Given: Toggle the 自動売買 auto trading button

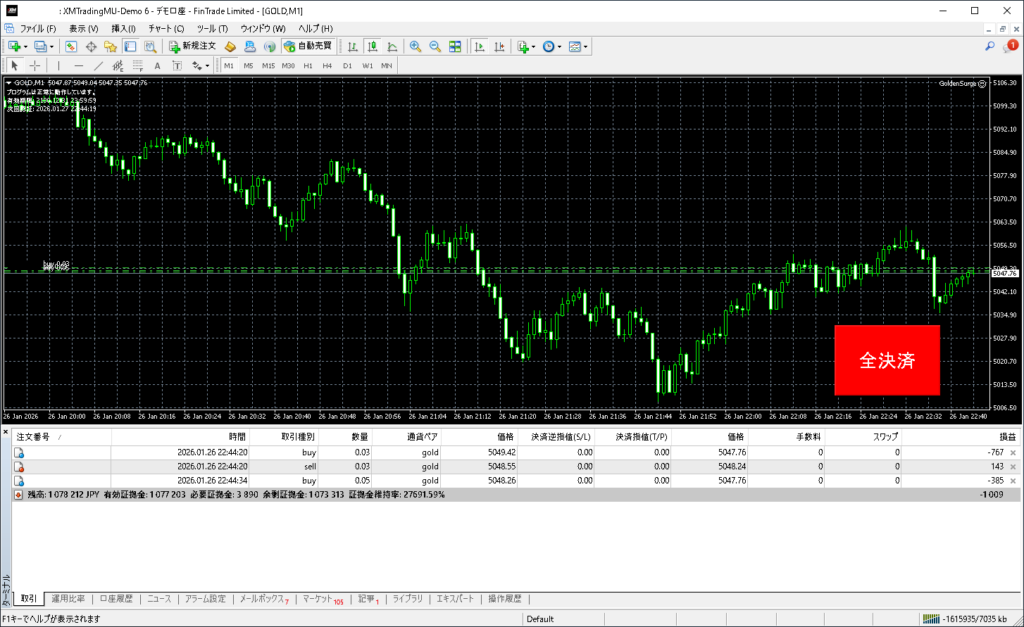Looking at the screenshot, I should (x=309, y=46).
